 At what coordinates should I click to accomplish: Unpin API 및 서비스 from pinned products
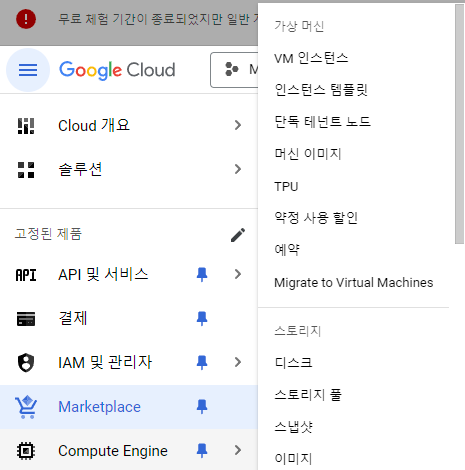click(202, 274)
